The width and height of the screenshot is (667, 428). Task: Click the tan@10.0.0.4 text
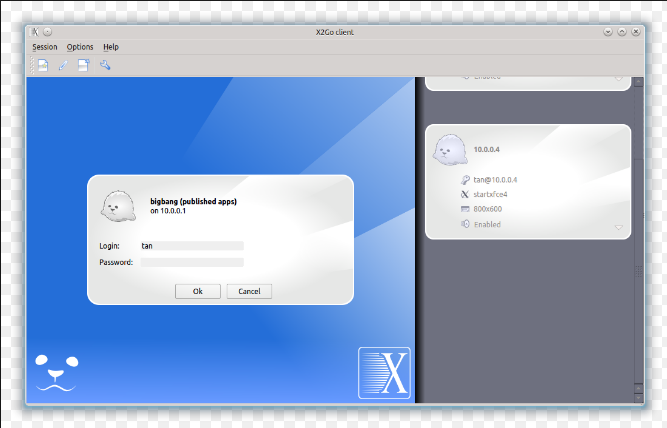tap(495, 180)
